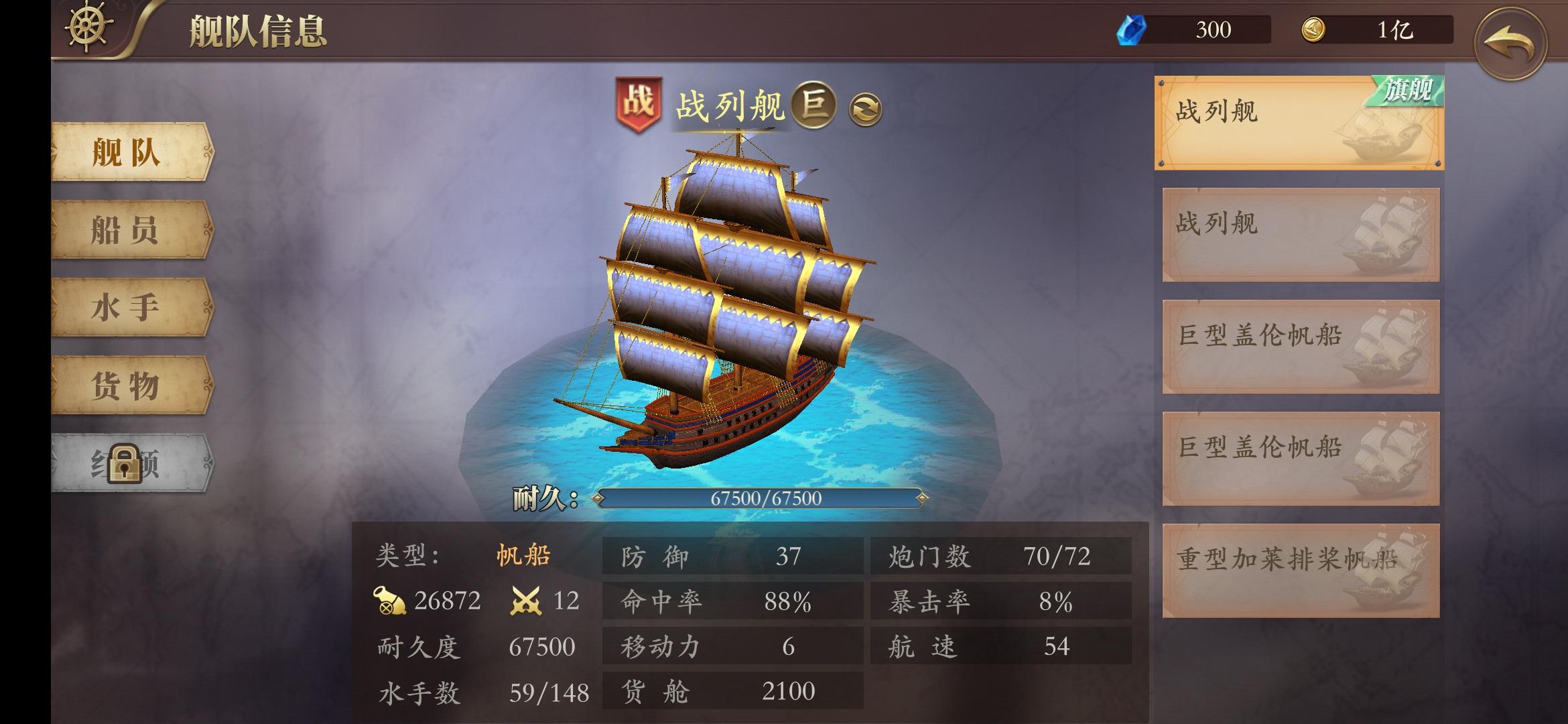The height and width of the screenshot is (724, 1568).
Task: Tap the locked padlock tab
Action: [125, 463]
